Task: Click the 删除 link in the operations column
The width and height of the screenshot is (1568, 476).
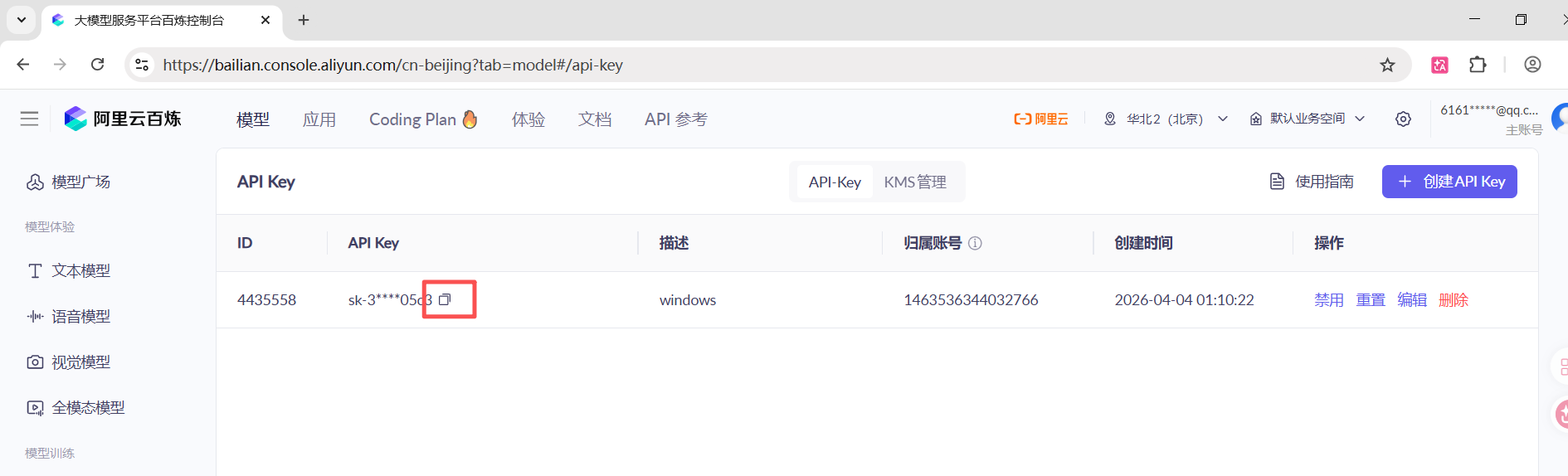Action: point(1454,299)
